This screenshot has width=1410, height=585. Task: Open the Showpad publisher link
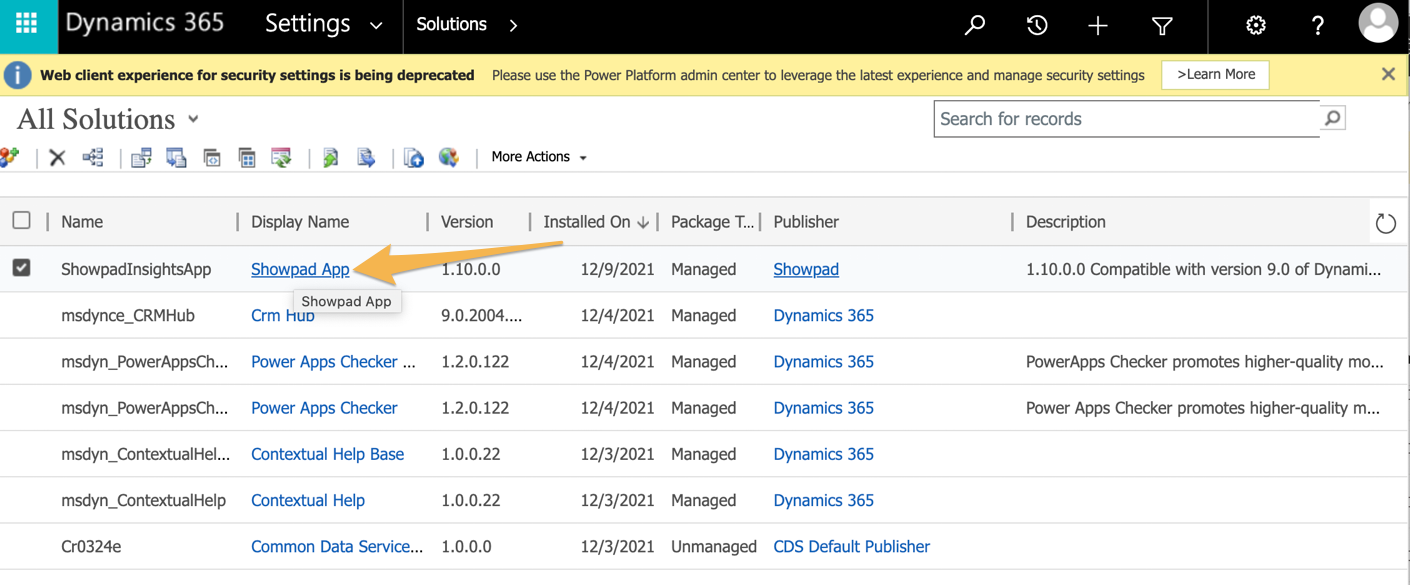806,269
